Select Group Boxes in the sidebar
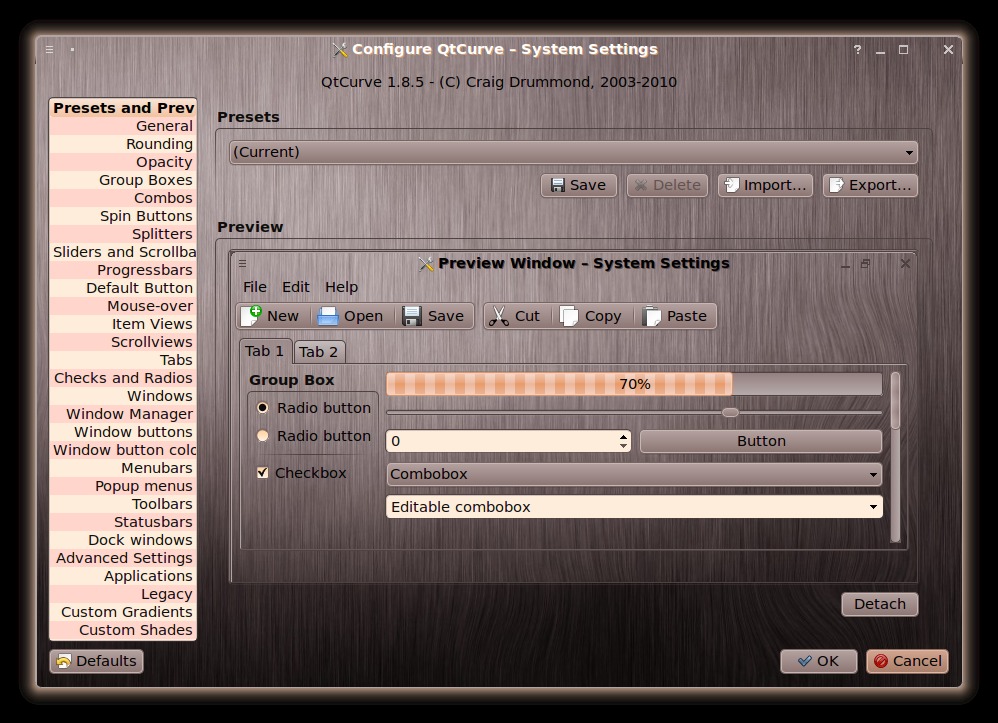This screenshot has width=998, height=723. pyautogui.click(x=123, y=180)
